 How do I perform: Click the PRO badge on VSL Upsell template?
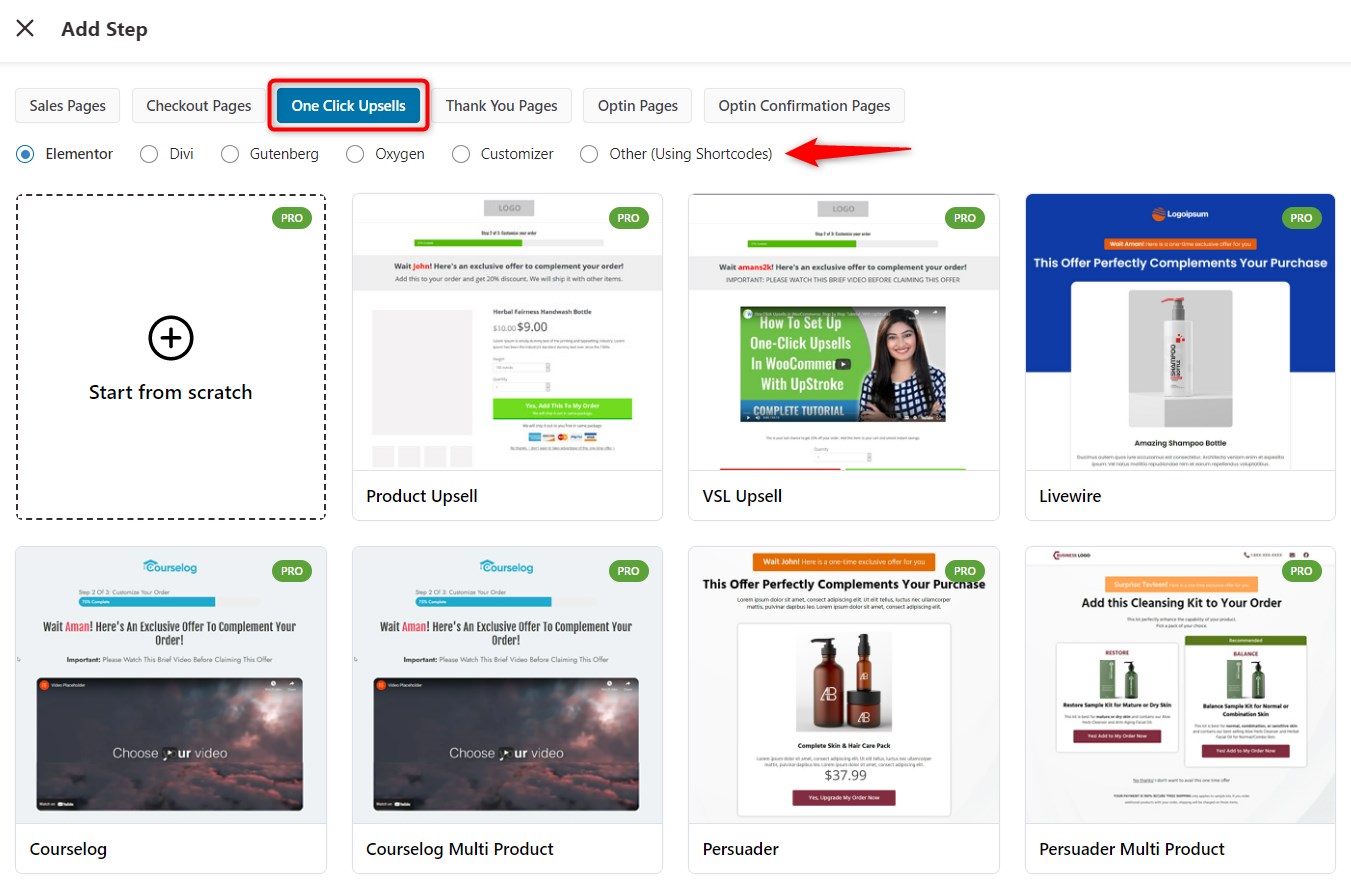coord(965,217)
